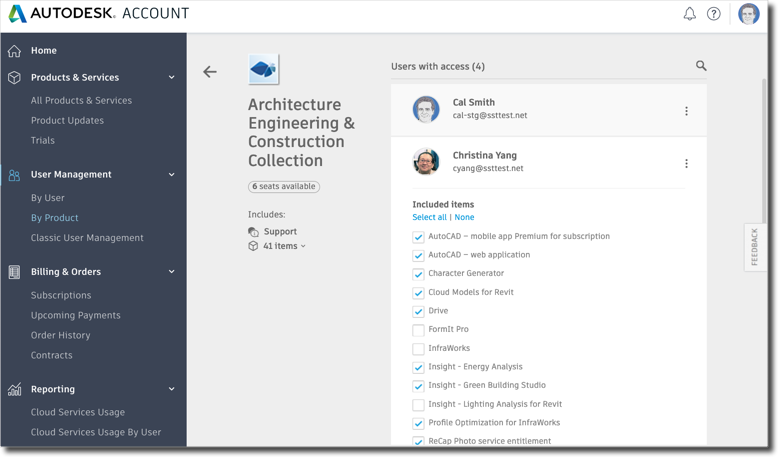Open the notifications bell icon

689,14
